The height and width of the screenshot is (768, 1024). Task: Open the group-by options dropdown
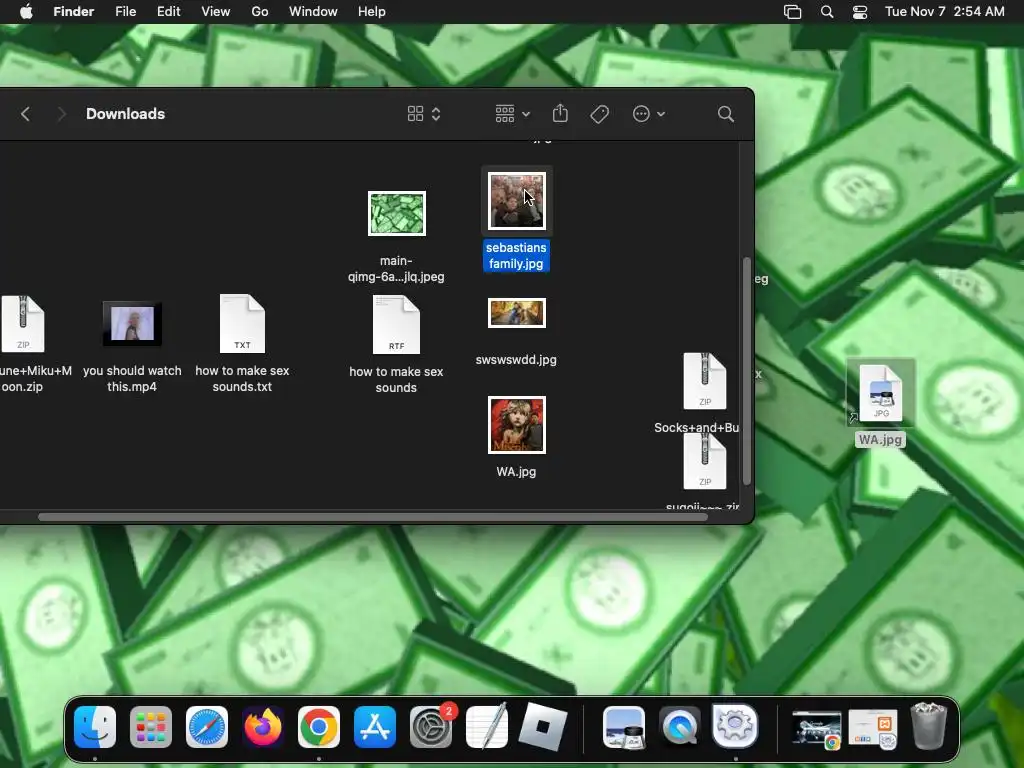tap(512, 114)
